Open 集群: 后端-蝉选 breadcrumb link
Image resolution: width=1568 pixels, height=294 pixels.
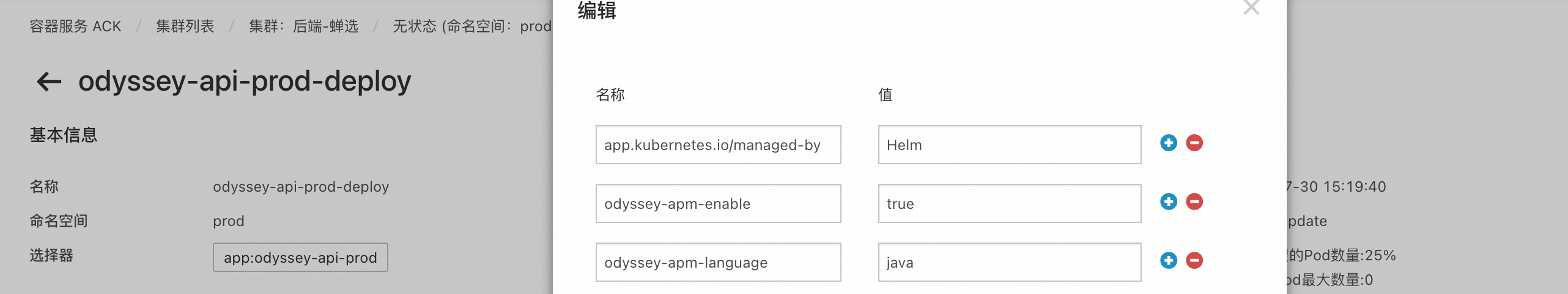tap(303, 26)
